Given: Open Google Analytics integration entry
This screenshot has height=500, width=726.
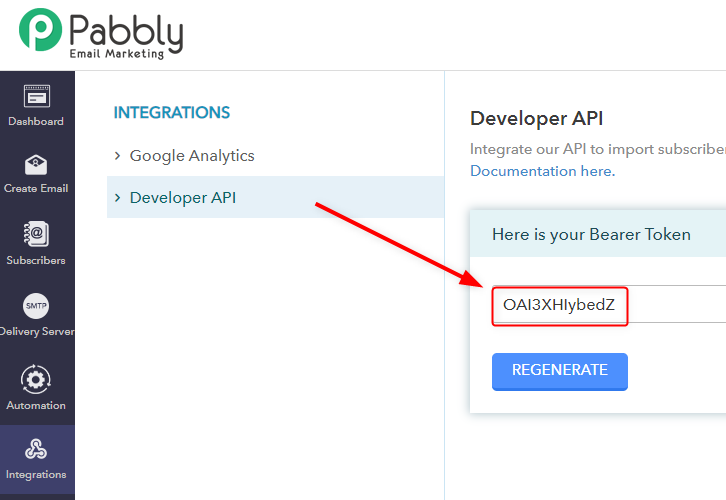Looking at the screenshot, I should click(192, 156).
